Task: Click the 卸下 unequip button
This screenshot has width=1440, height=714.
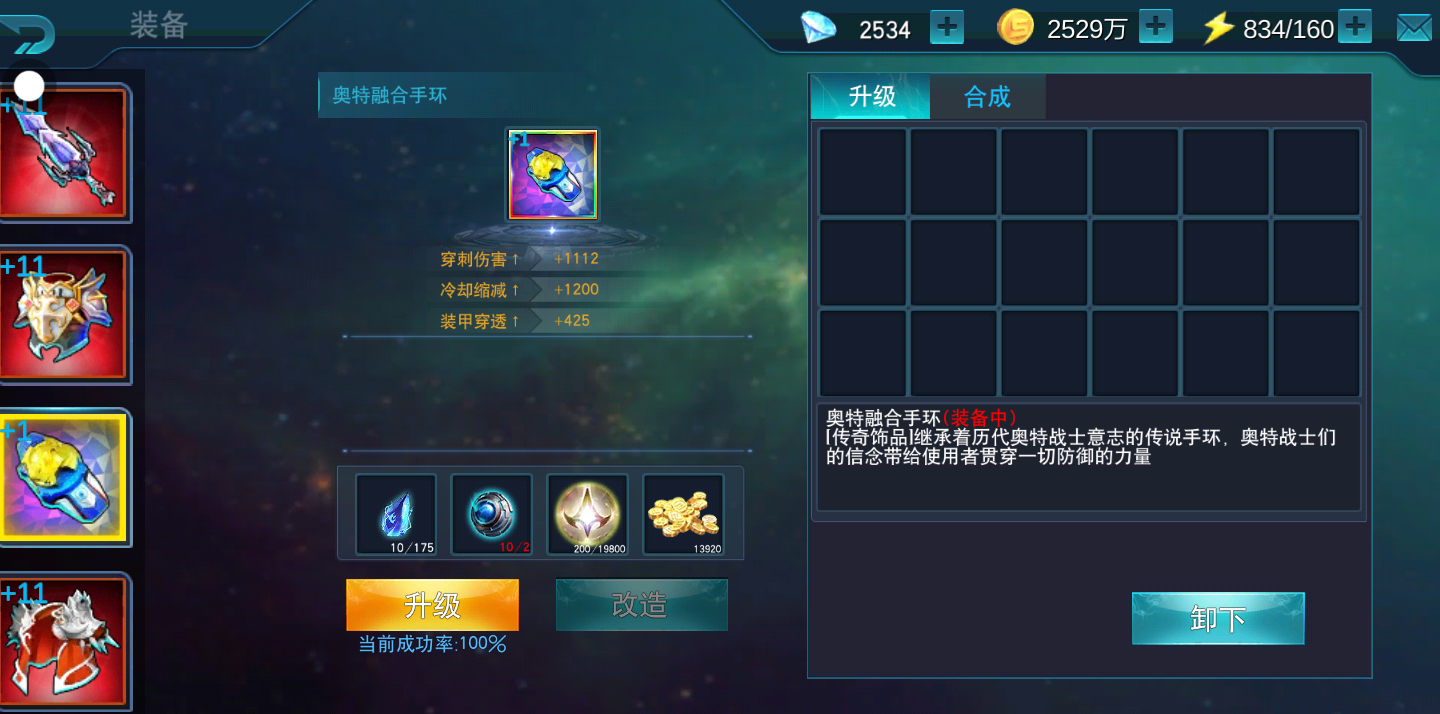Action: point(1218,618)
